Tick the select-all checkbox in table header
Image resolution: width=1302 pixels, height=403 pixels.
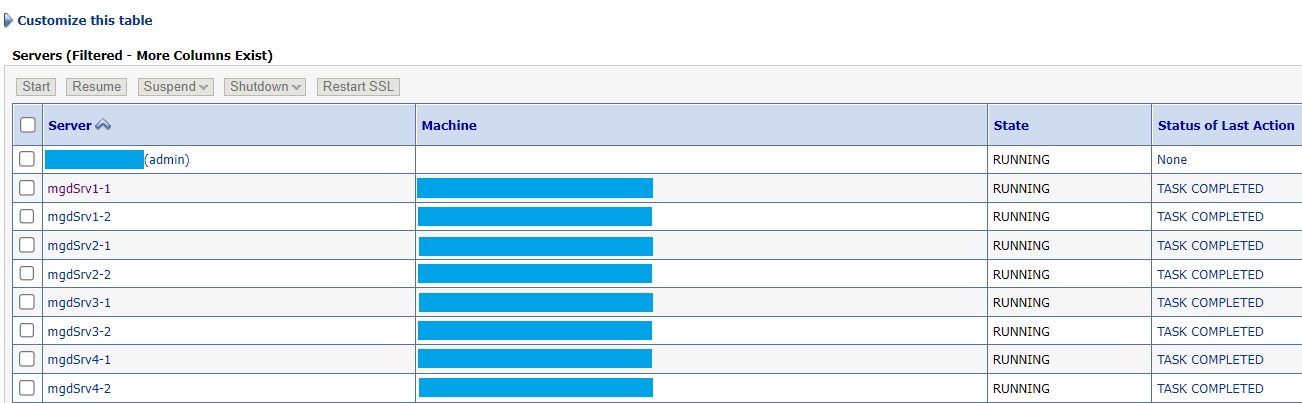tap(28, 125)
